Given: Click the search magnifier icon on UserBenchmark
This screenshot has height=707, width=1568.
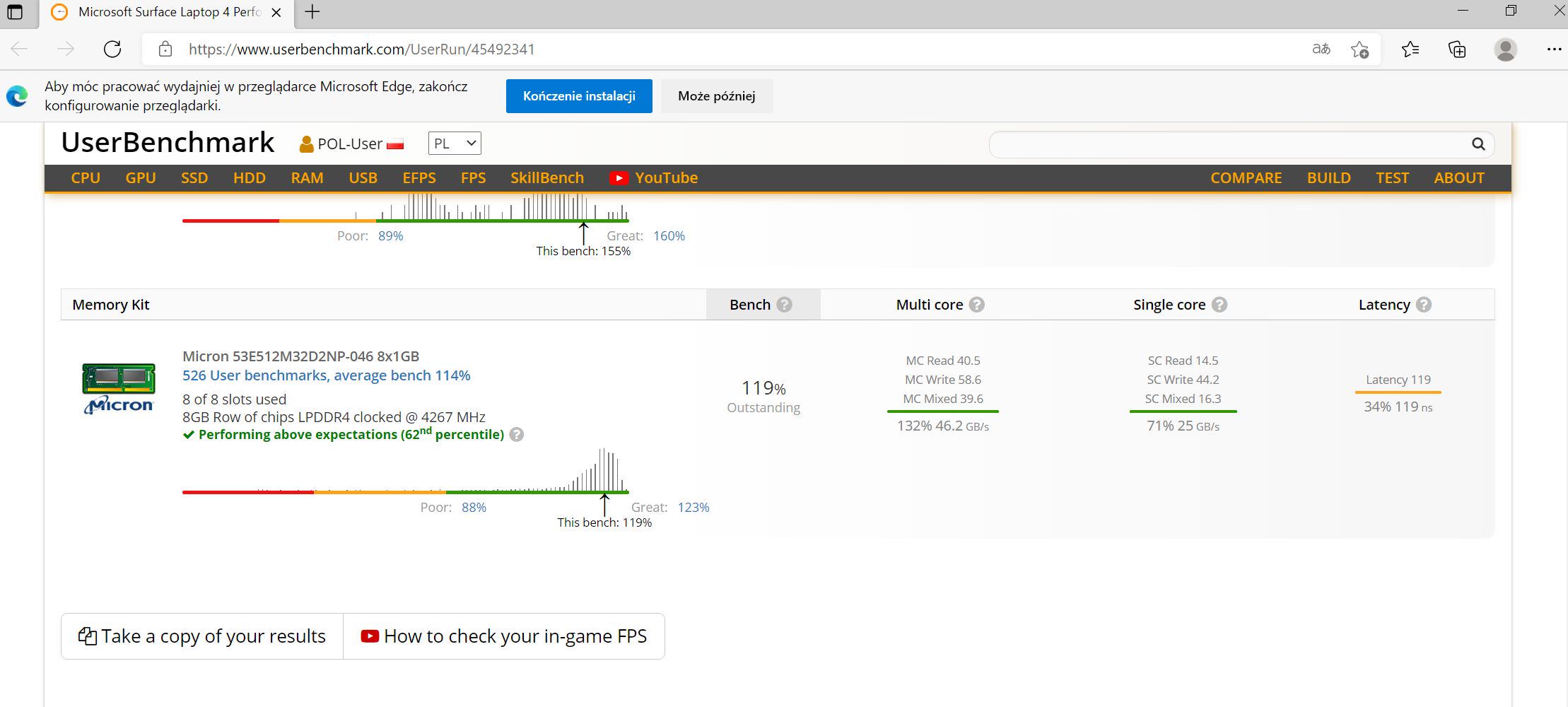Looking at the screenshot, I should 1478,144.
